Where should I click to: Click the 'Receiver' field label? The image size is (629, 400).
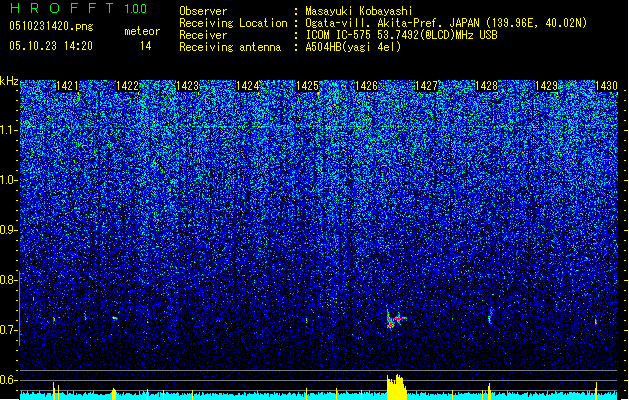[x=203, y=35]
